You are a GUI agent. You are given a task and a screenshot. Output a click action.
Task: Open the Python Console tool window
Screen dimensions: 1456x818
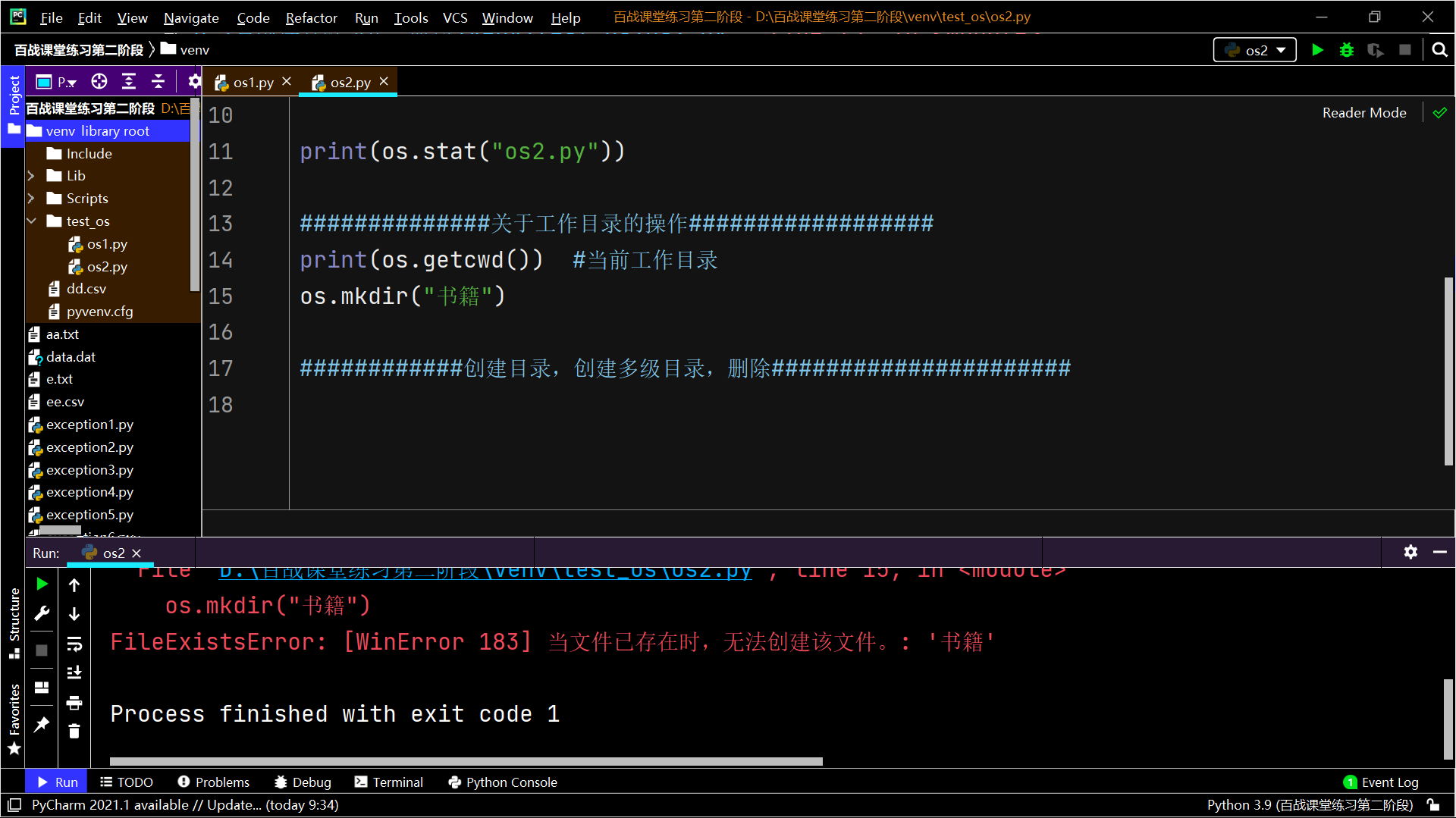click(503, 782)
